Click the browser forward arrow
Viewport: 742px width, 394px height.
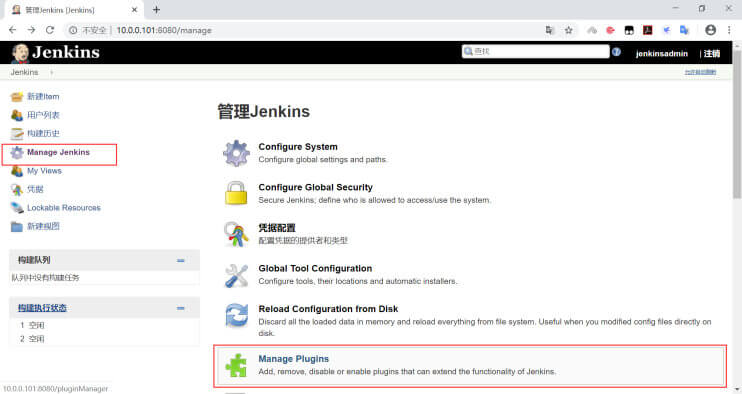pos(31,30)
